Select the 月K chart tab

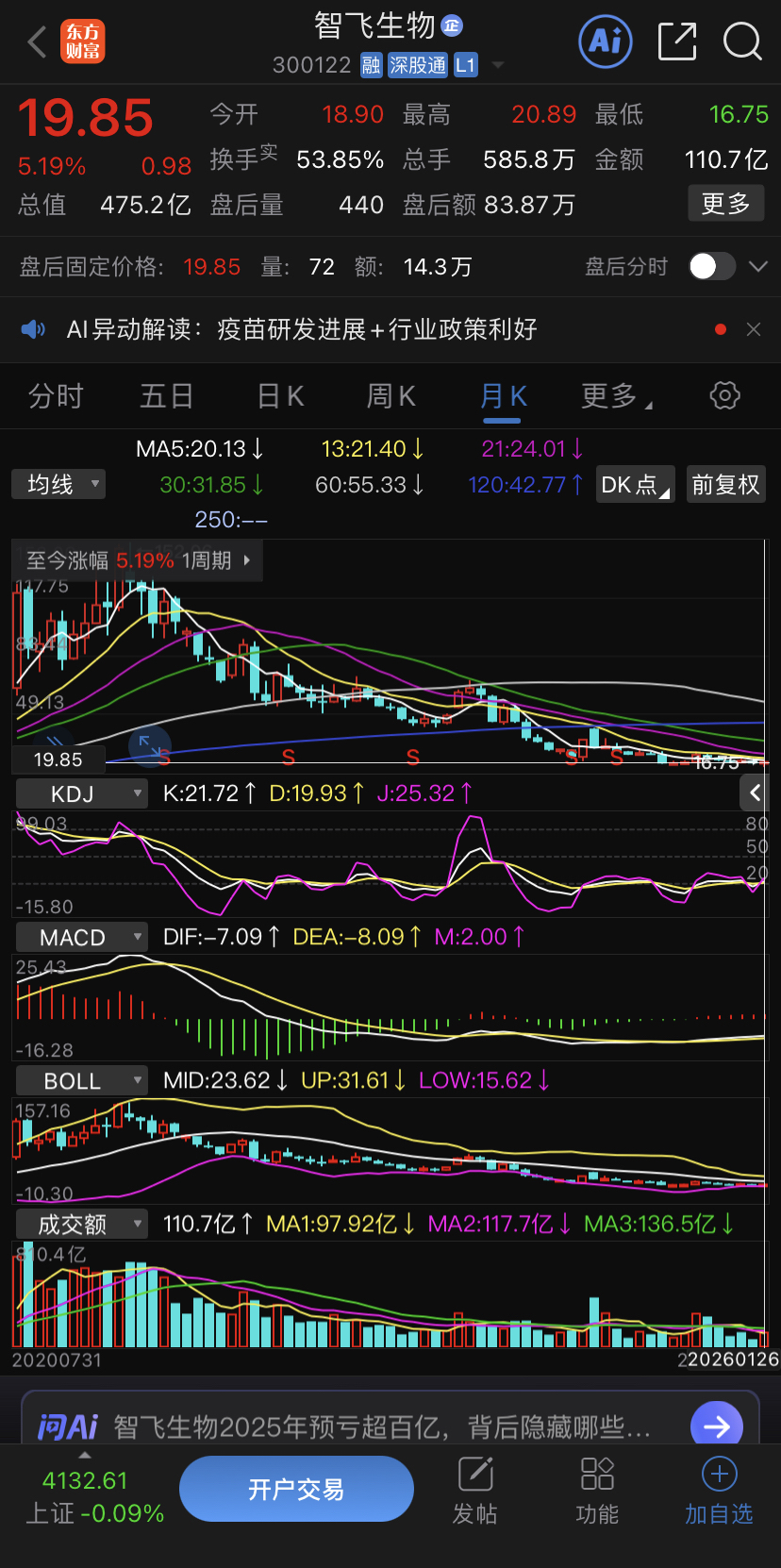click(x=503, y=396)
